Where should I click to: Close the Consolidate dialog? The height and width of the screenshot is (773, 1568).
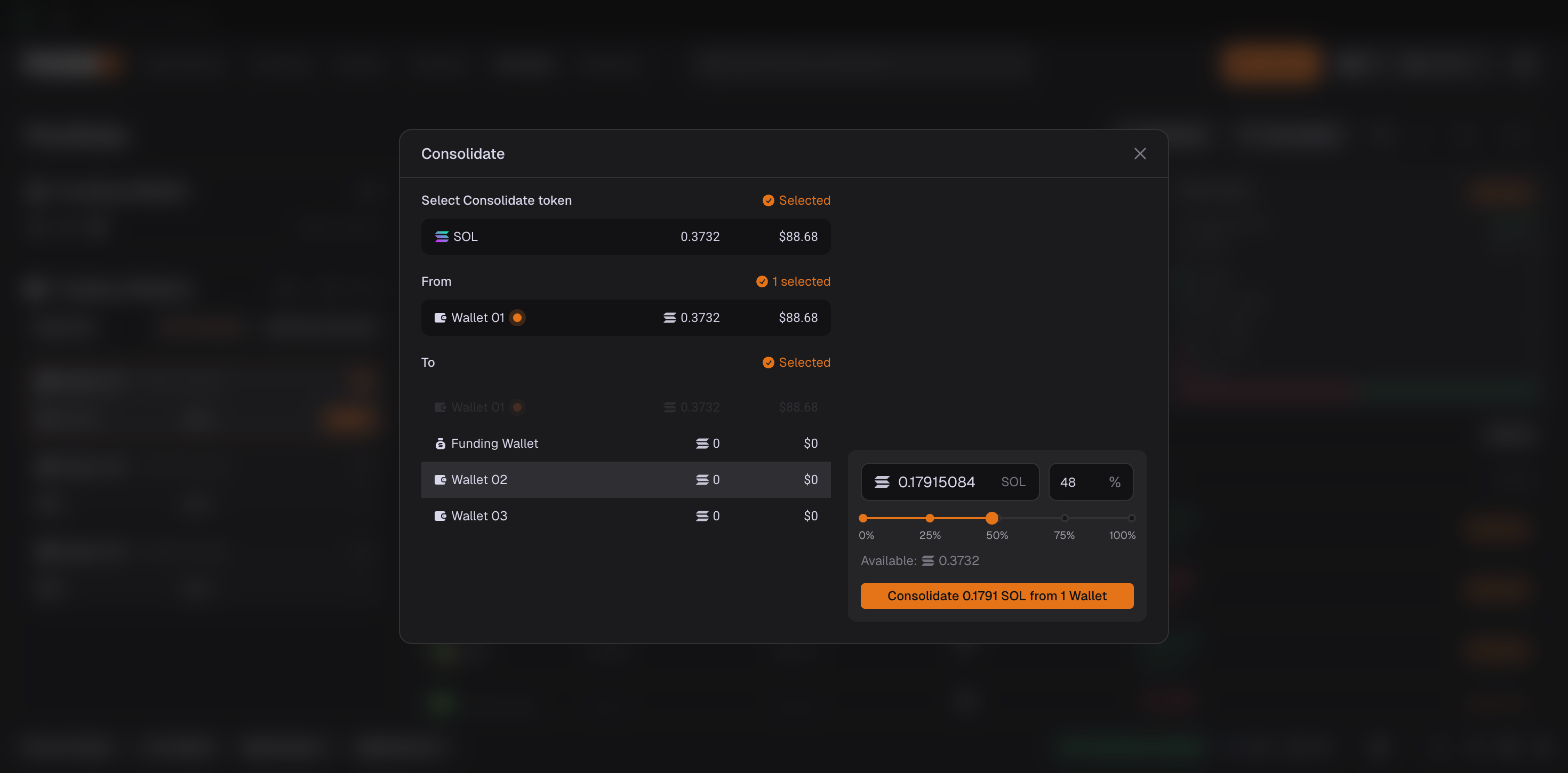pyautogui.click(x=1140, y=154)
